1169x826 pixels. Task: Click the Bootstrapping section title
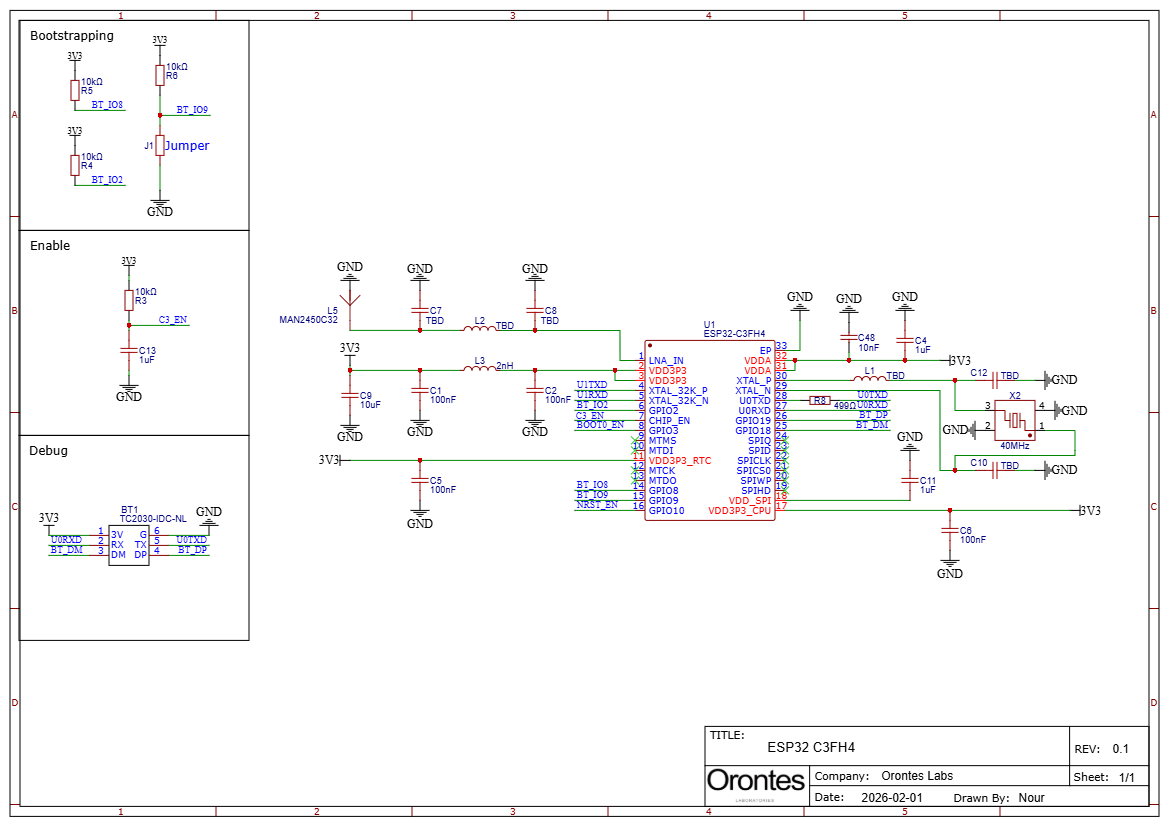point(72,36)
